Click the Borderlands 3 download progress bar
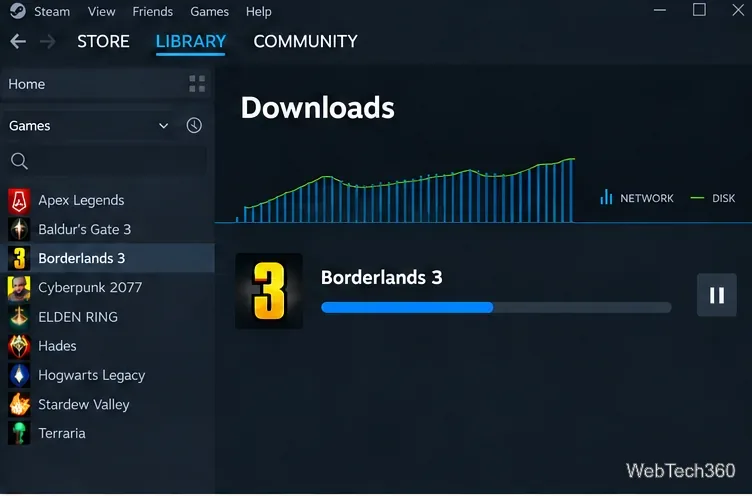This screenshot has width=752, height=496. pyautogui.click(x=496, y=307)
